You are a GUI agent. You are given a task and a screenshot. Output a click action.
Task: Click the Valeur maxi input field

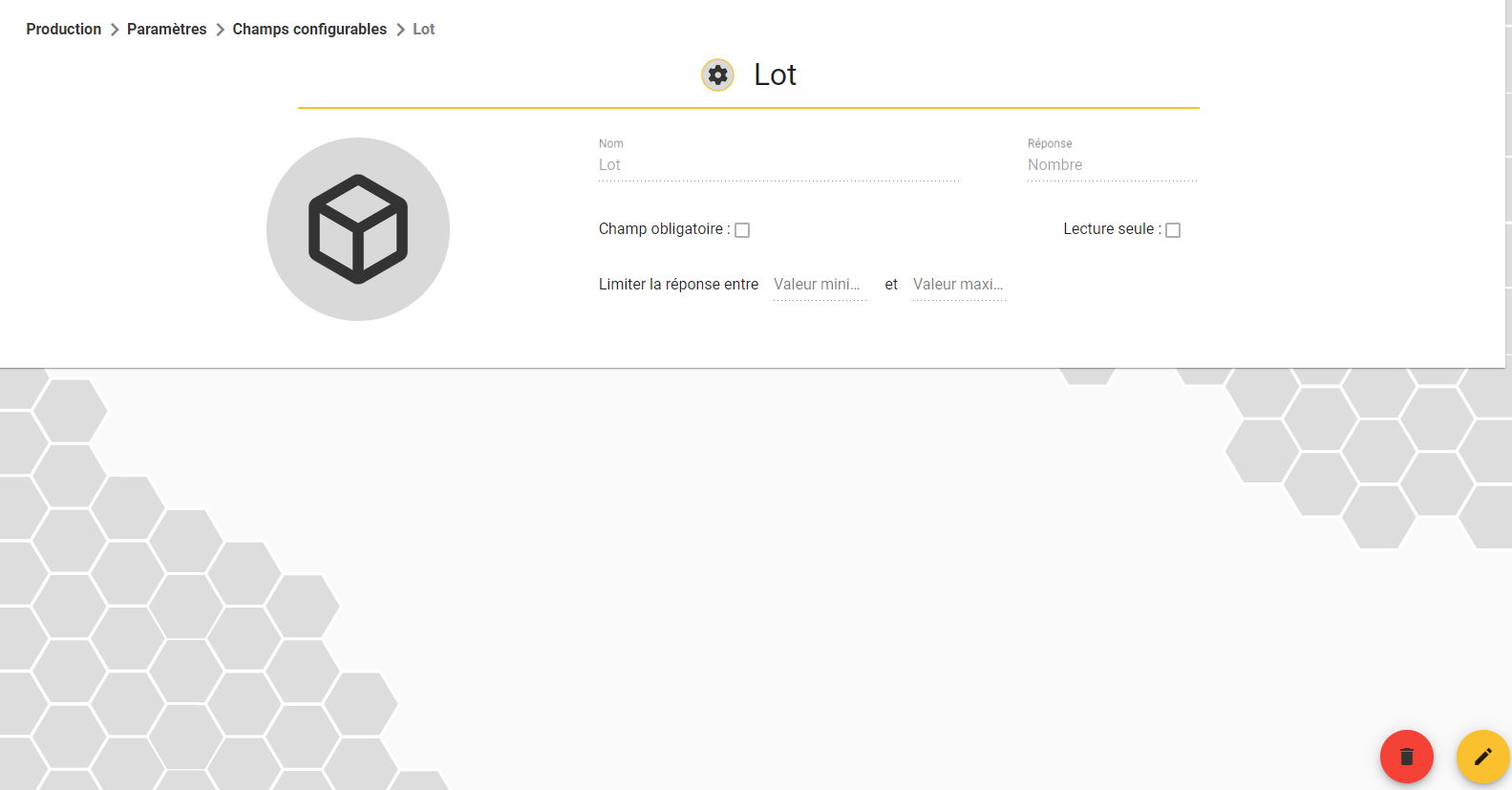pos(959,285)
